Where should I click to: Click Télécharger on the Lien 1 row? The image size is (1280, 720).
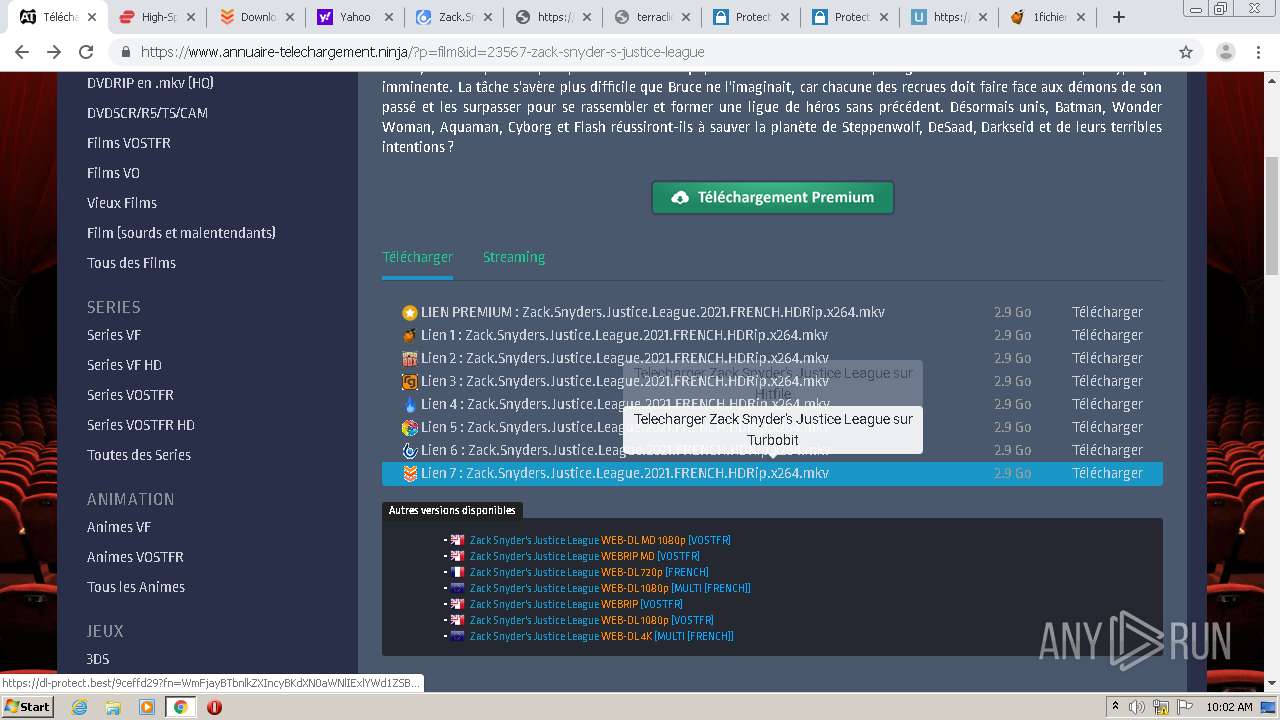(1107, 335)
